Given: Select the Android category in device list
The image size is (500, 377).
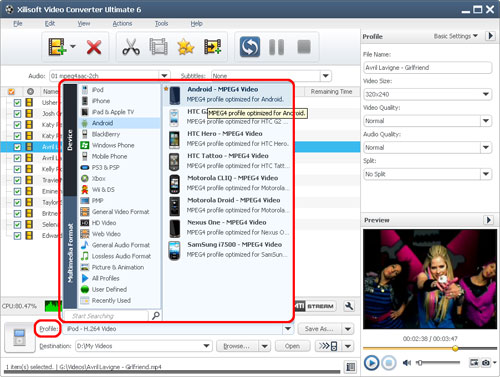Looking at the screenshot, I should tap(120, 123).
